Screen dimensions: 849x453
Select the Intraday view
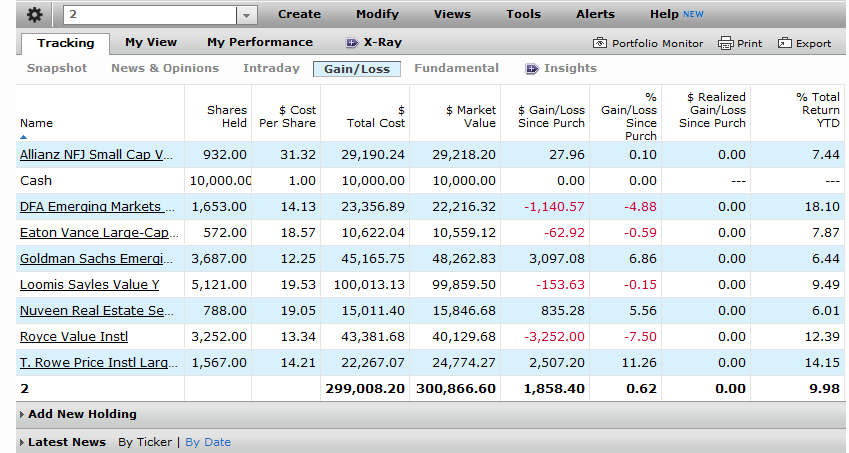click(x=271, y=68)
